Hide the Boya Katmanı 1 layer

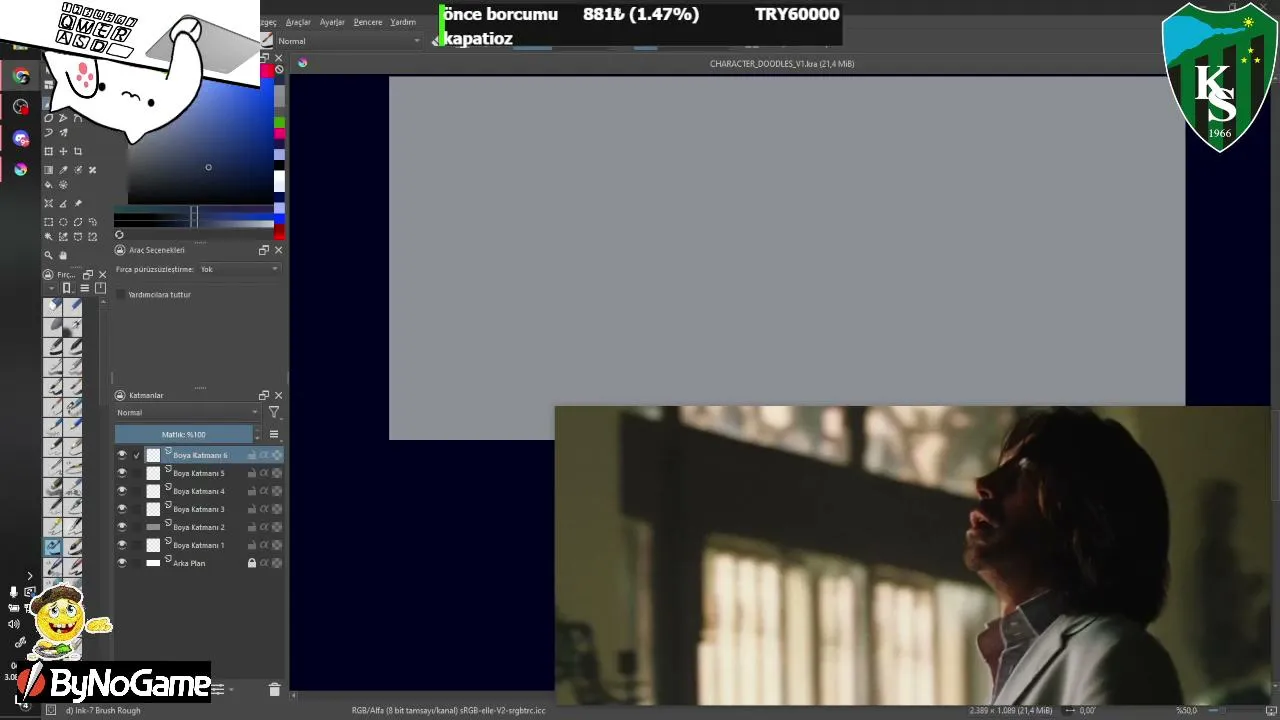pos(122,545)
